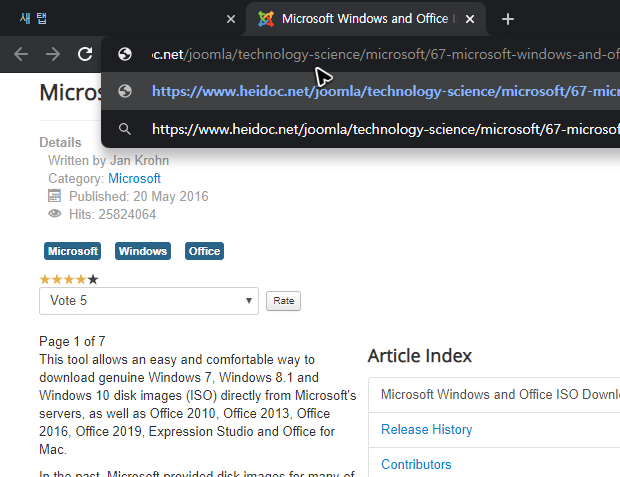This screenshot has width=620, height=477.
Task: Click the 'Written by Jan Krohn' text
Action: 108,161
